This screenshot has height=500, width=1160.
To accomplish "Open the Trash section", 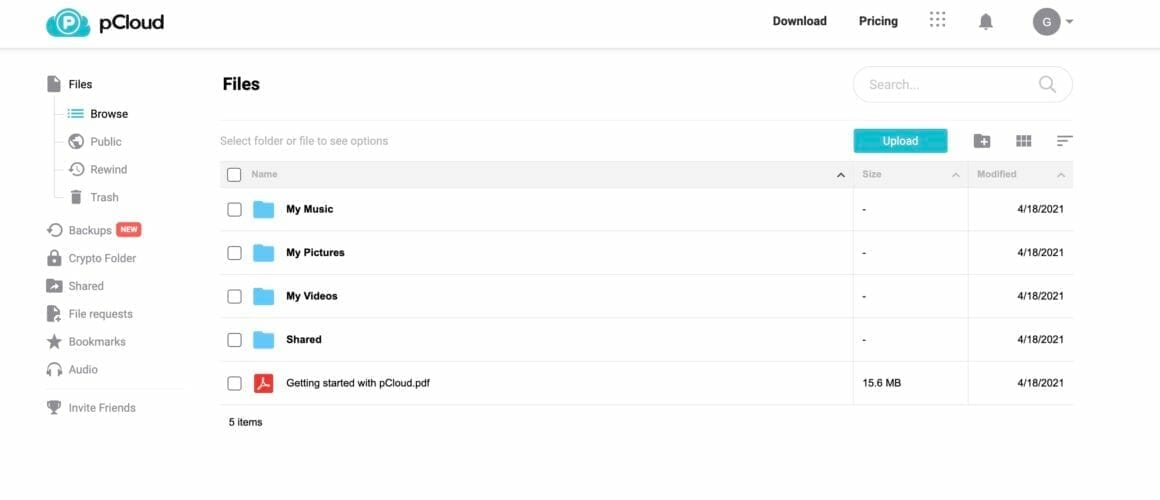I will (x=104, y=197).
